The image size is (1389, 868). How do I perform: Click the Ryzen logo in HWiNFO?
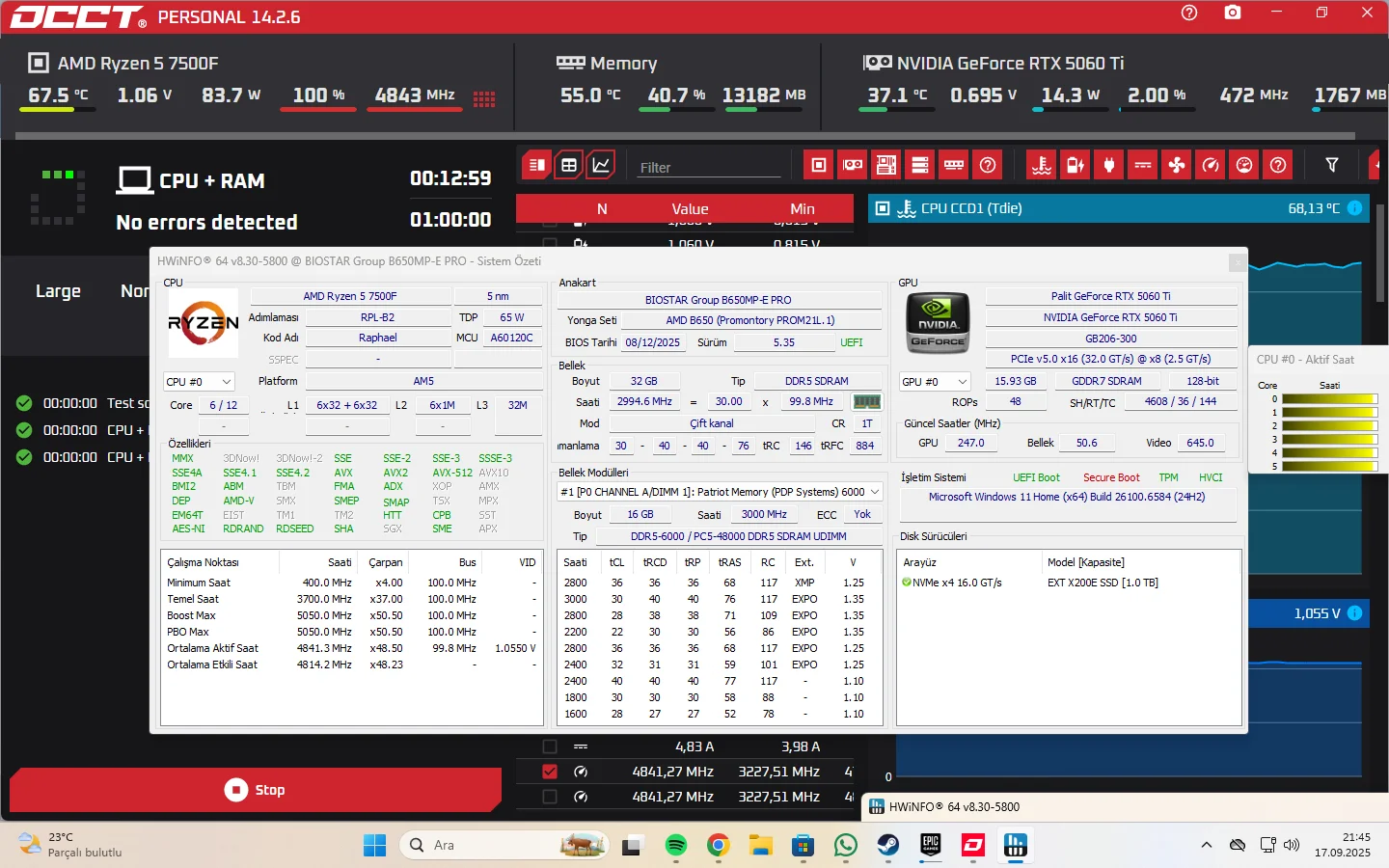pos(203,323)
